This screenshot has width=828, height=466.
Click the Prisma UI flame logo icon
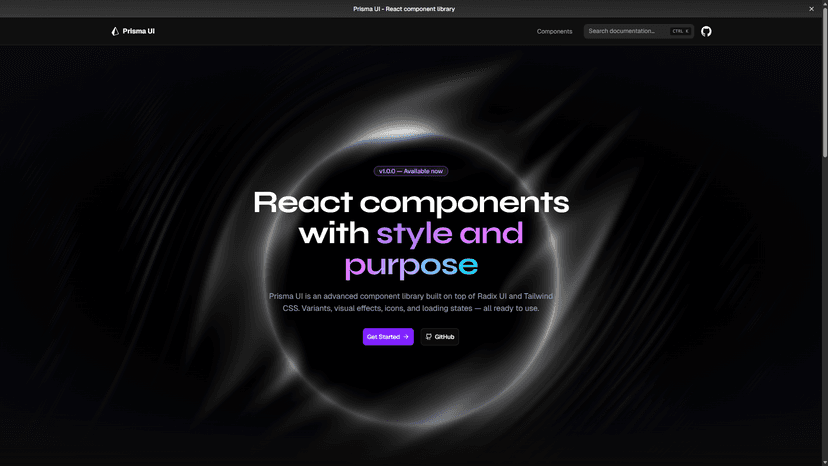pyautogui.click(x=115, y=31)
